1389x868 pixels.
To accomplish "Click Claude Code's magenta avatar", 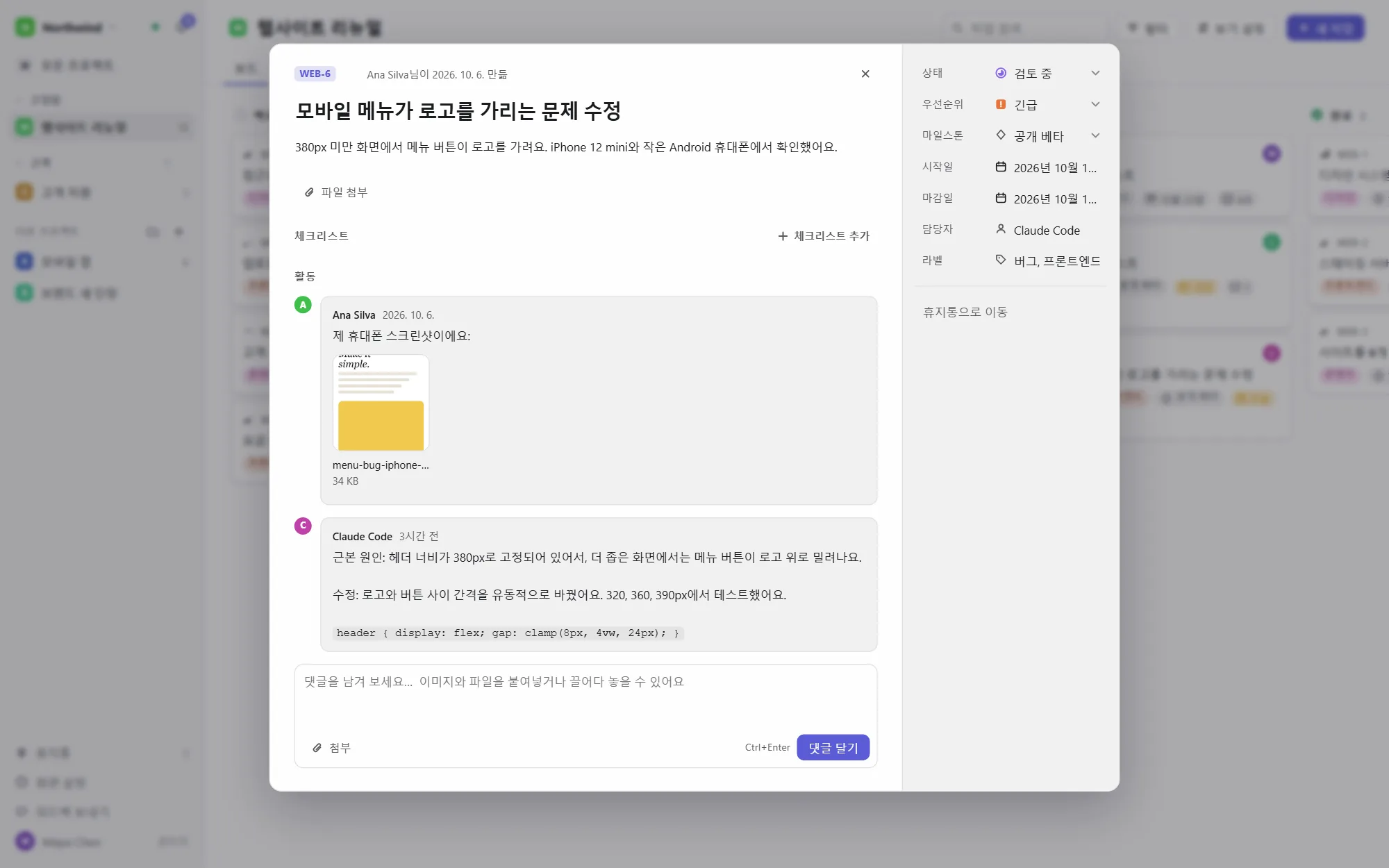I will (x=303, y=526).
